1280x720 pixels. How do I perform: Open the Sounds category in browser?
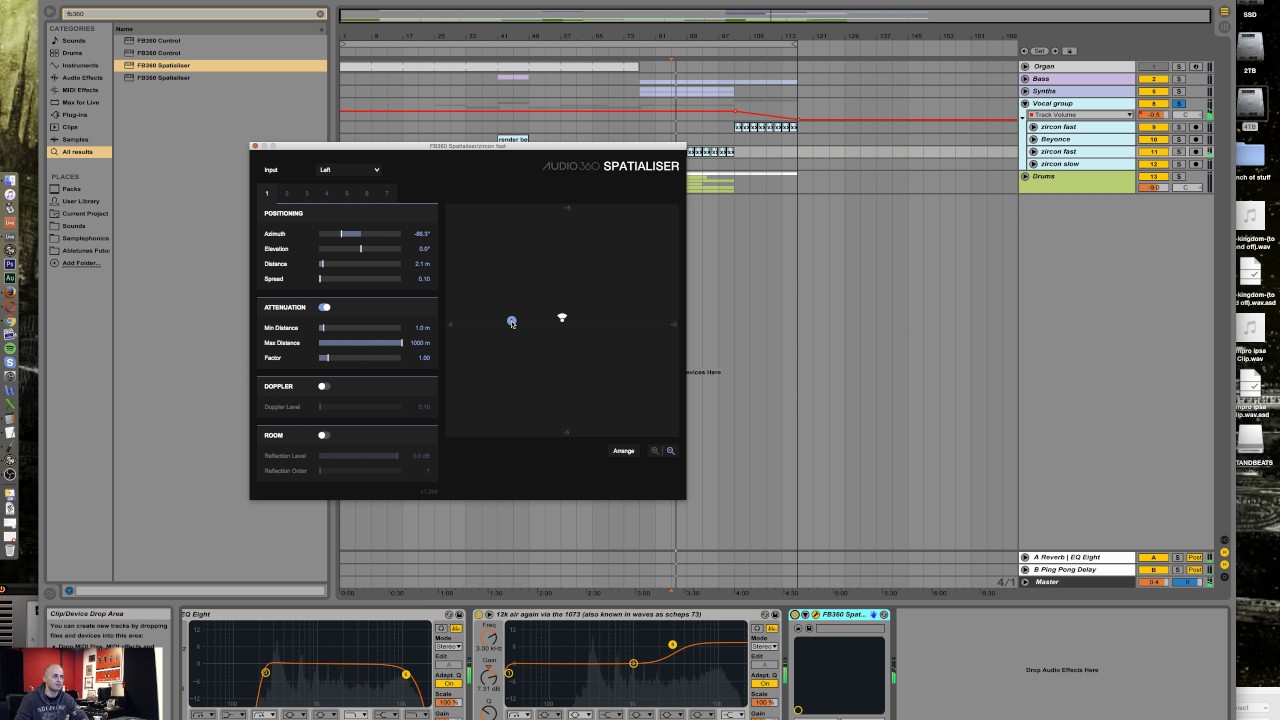click(x=74, y=40)
